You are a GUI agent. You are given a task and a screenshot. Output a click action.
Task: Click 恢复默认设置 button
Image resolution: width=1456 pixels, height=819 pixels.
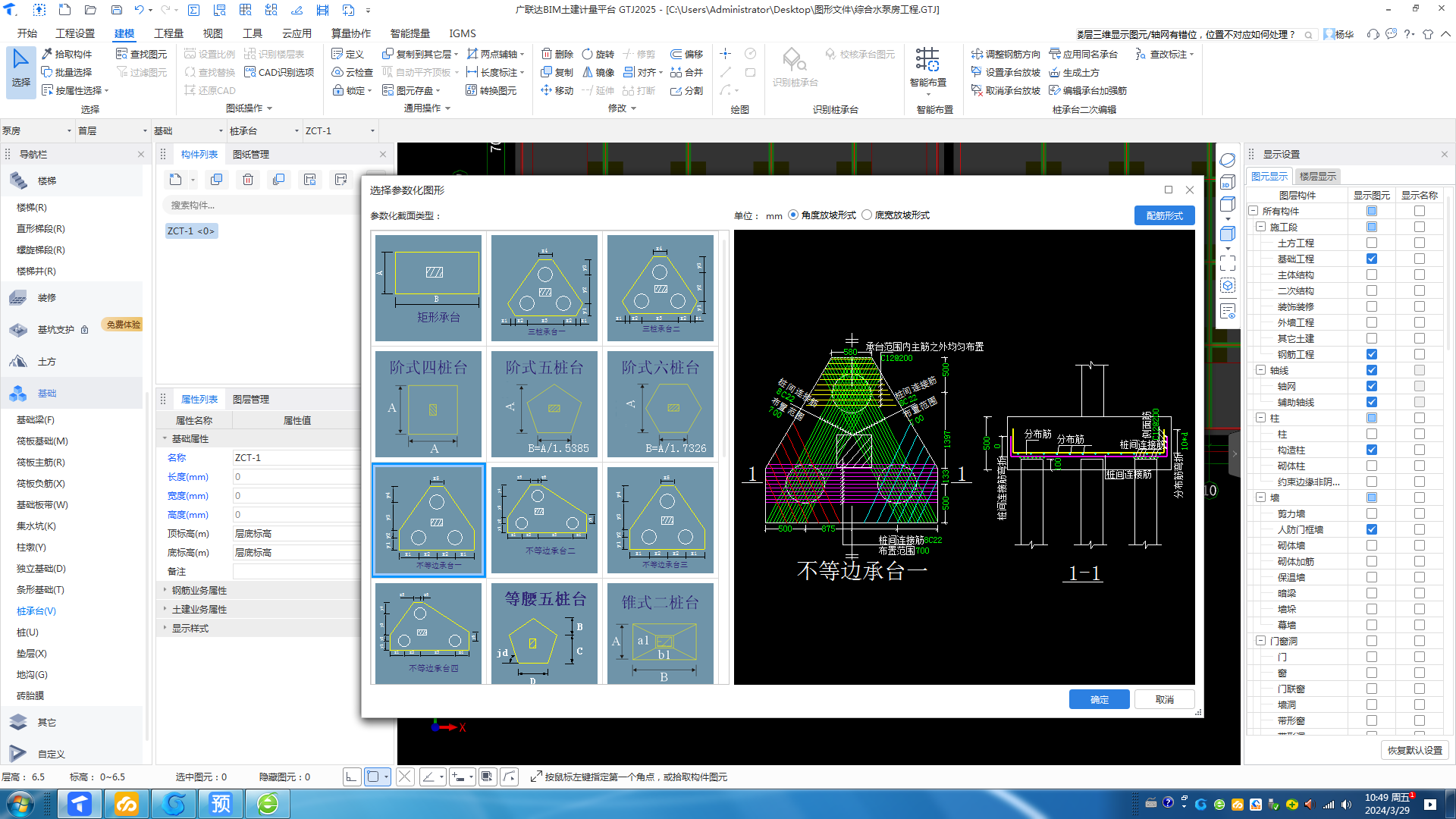click(1414, 750)
